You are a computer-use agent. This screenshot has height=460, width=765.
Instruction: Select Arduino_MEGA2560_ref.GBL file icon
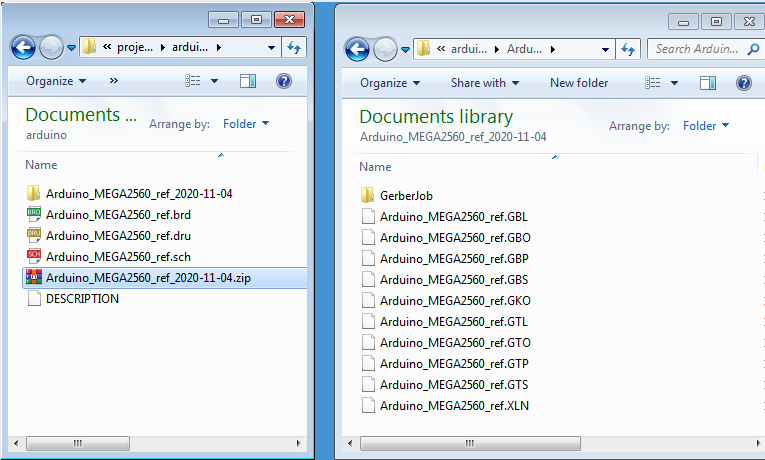[368, 216]
